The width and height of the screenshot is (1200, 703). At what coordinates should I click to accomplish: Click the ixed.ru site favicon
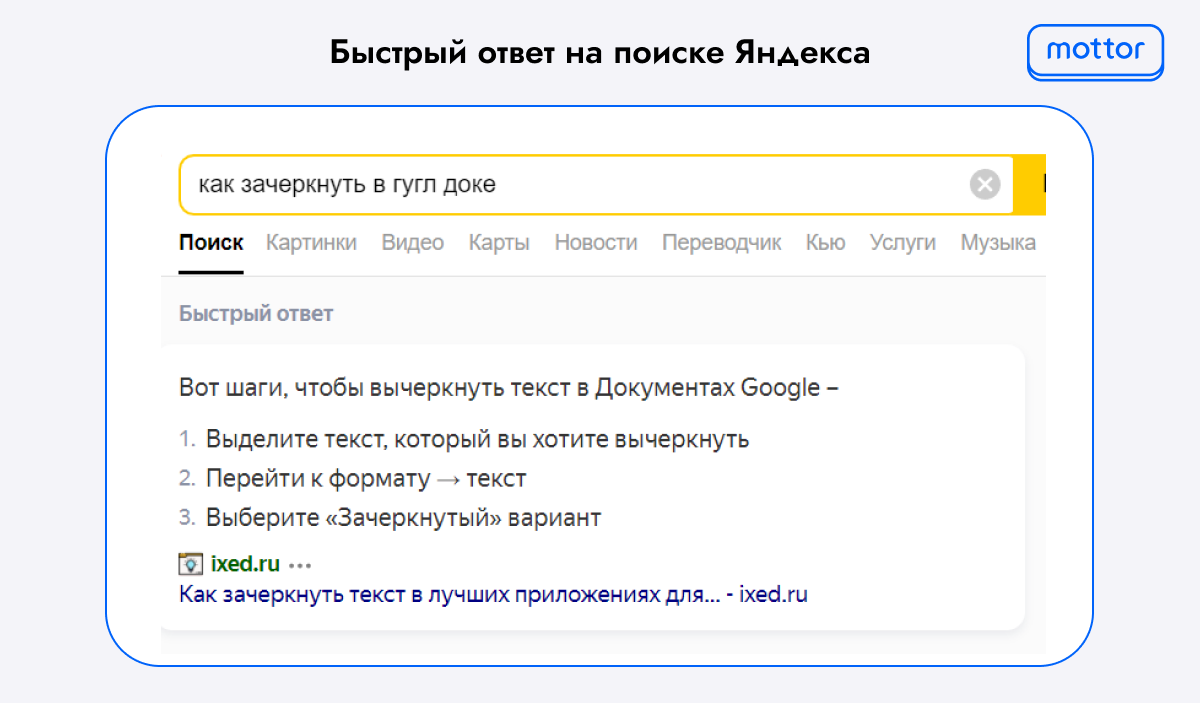click(x=190, y=563)
